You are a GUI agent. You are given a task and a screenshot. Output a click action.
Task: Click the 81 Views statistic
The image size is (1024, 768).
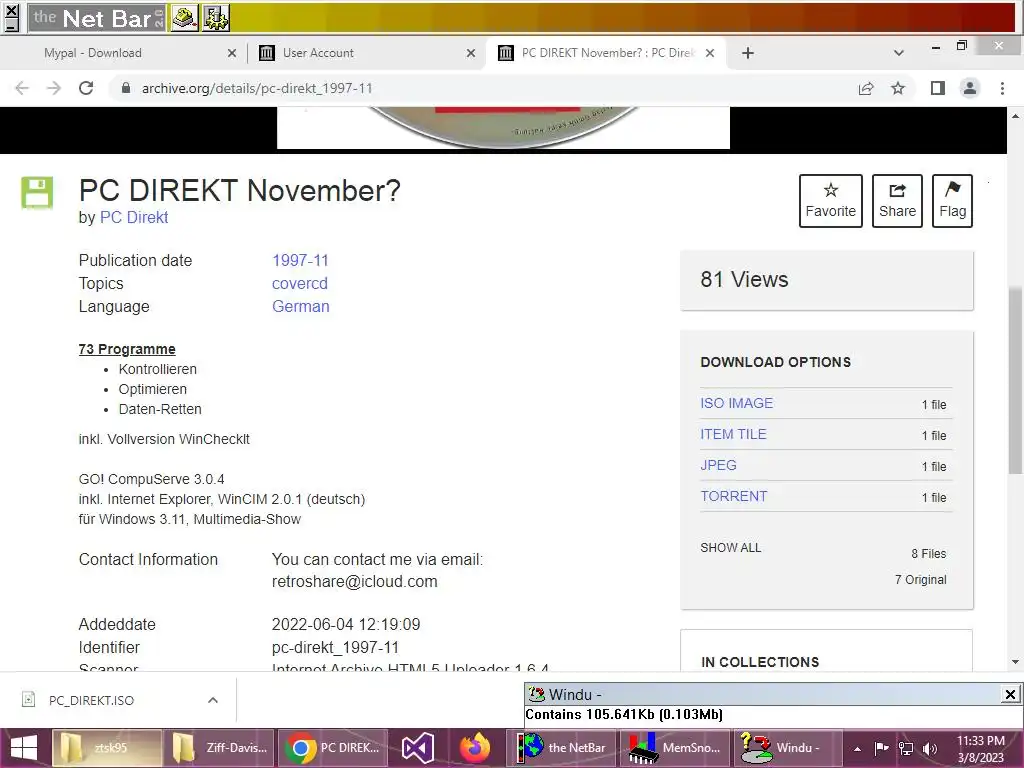pyautogui.click(x=744, y=280)
